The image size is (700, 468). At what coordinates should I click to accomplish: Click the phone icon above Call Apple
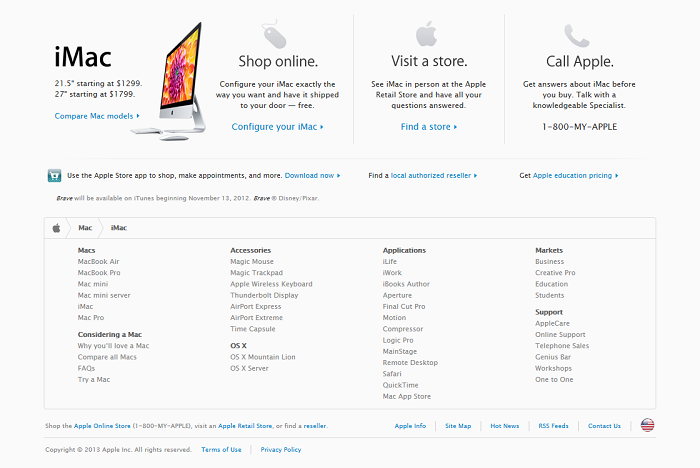tap(577, 35)
